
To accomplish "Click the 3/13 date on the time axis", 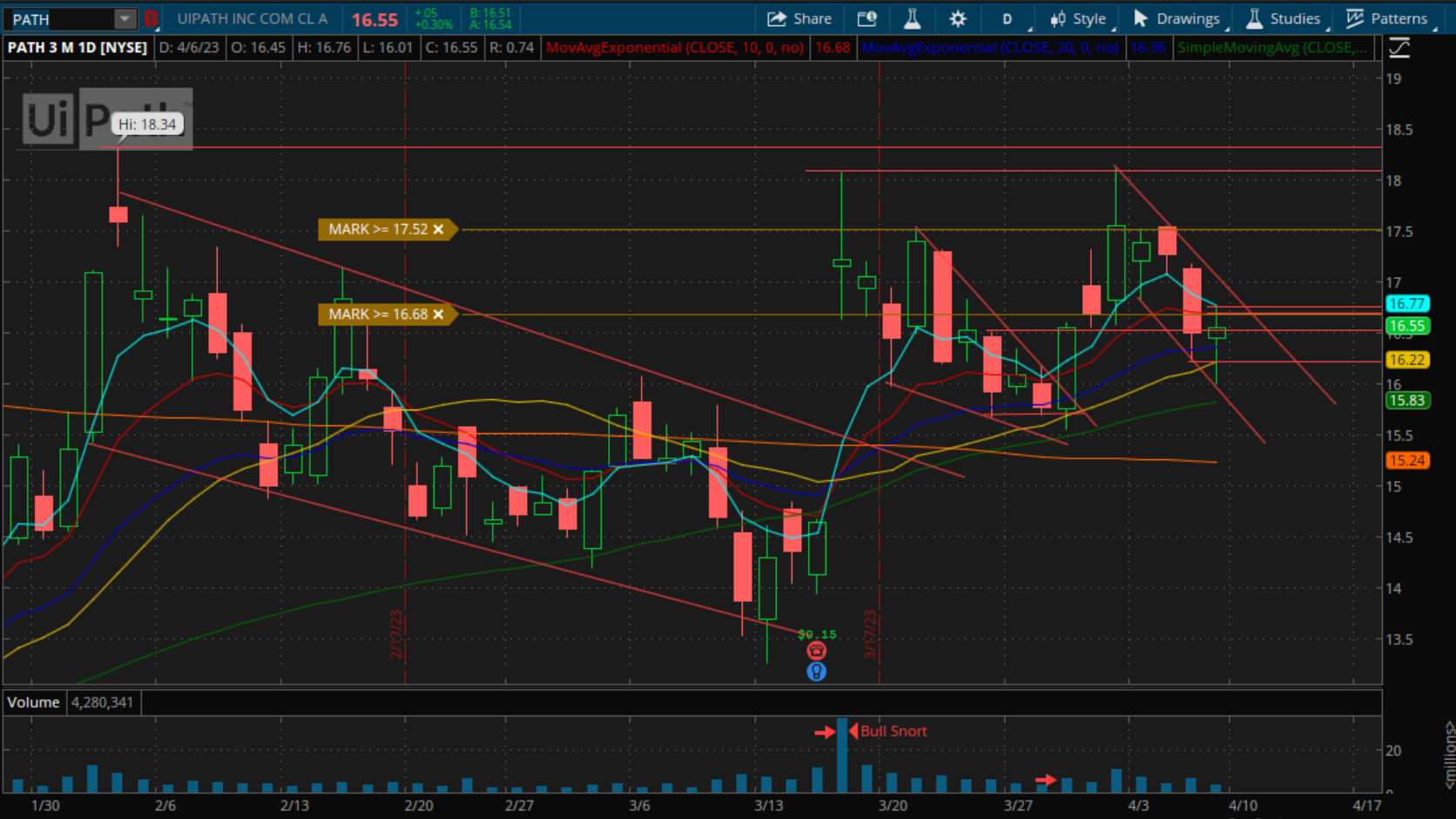I will (x=768, y=805).
